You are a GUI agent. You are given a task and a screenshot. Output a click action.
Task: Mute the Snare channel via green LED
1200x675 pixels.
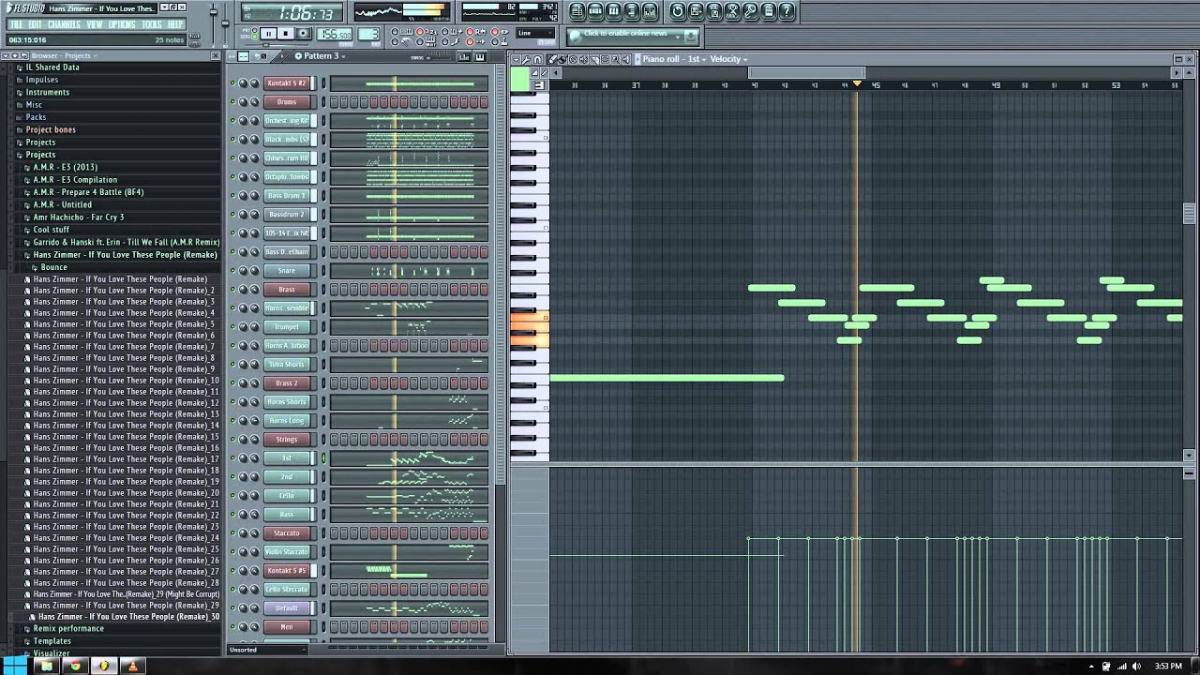click(233, 271)
